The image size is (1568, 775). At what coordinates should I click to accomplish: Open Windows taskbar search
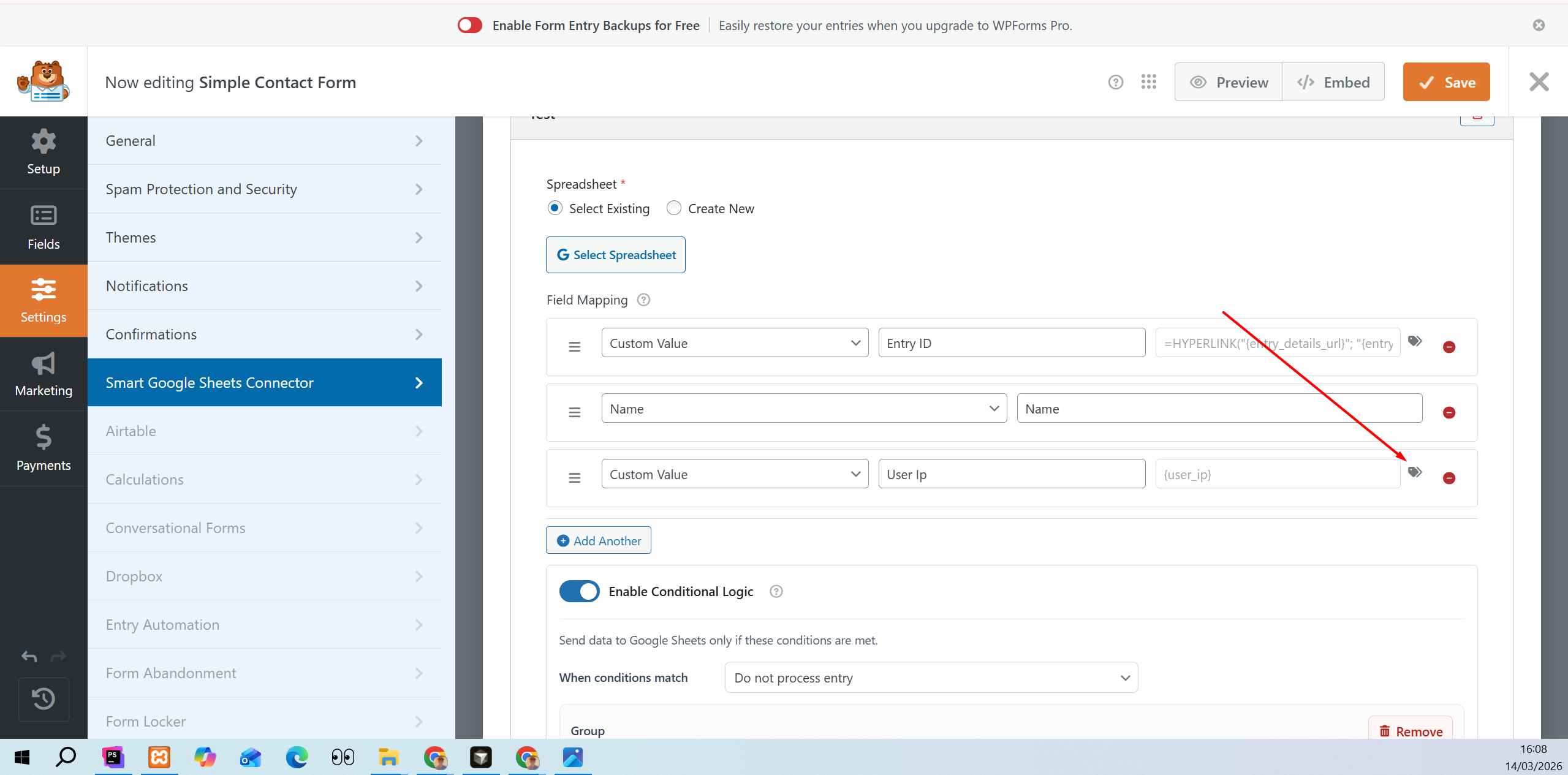[x=66, y=758]
